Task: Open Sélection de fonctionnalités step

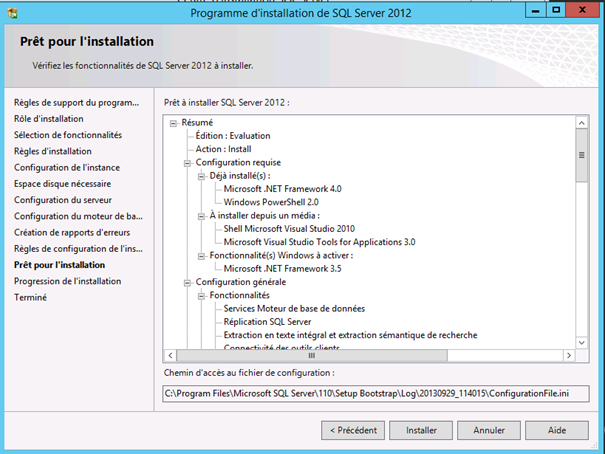Action: (x=68, y=135)
